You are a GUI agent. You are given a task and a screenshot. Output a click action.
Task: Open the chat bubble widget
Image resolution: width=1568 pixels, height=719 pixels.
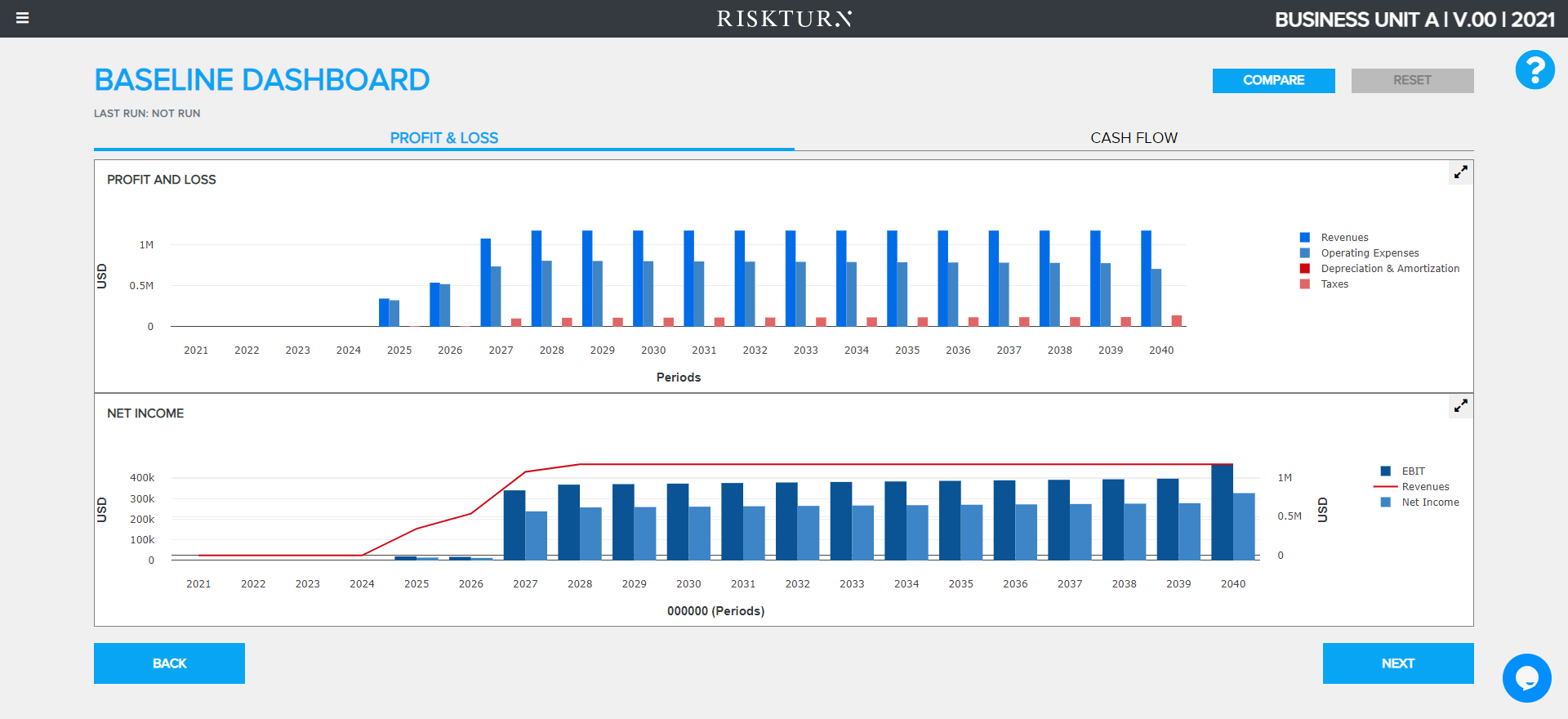(x=1526, y=677)
